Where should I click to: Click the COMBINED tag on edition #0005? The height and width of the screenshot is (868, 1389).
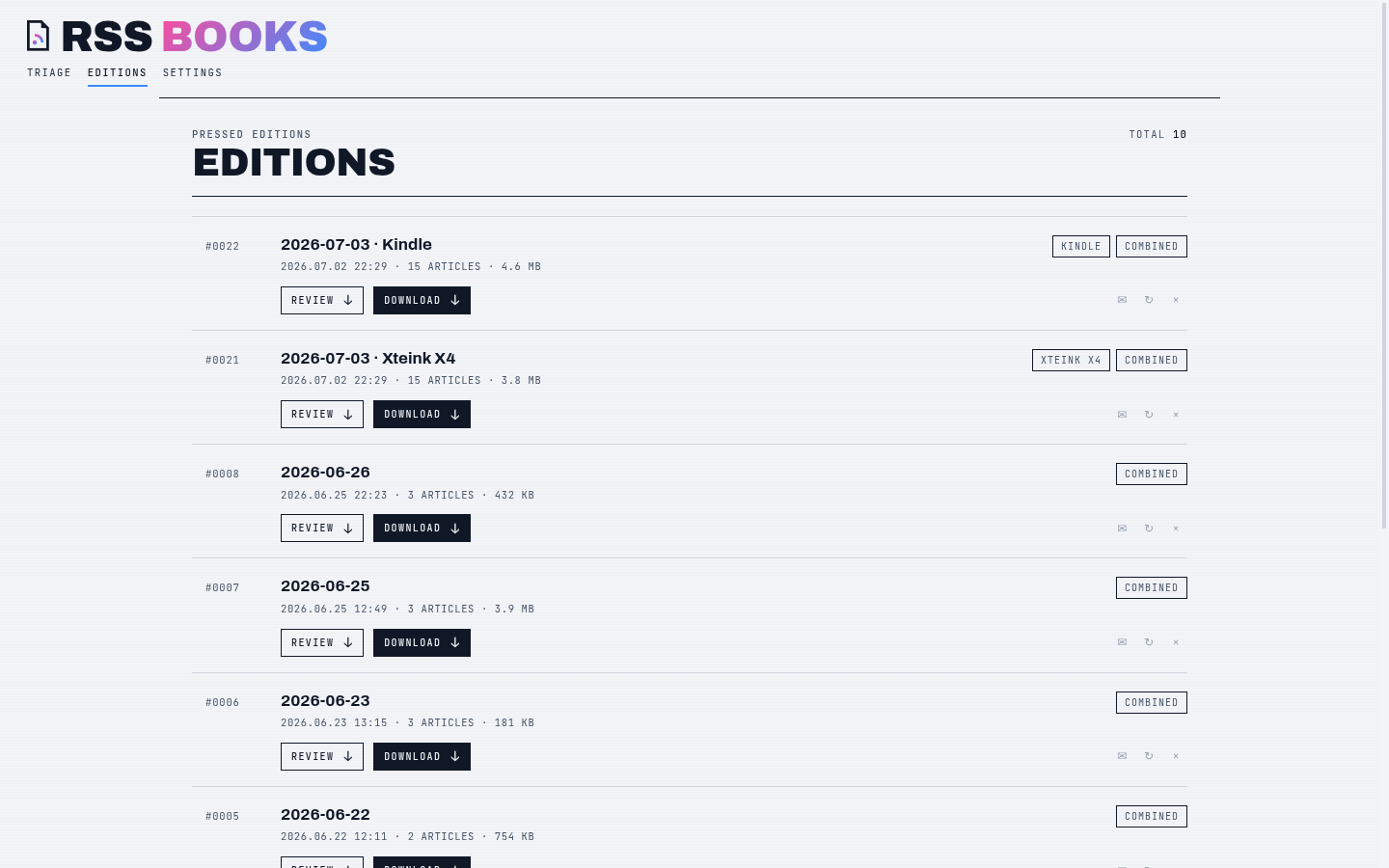click(x=1152, y=816)
